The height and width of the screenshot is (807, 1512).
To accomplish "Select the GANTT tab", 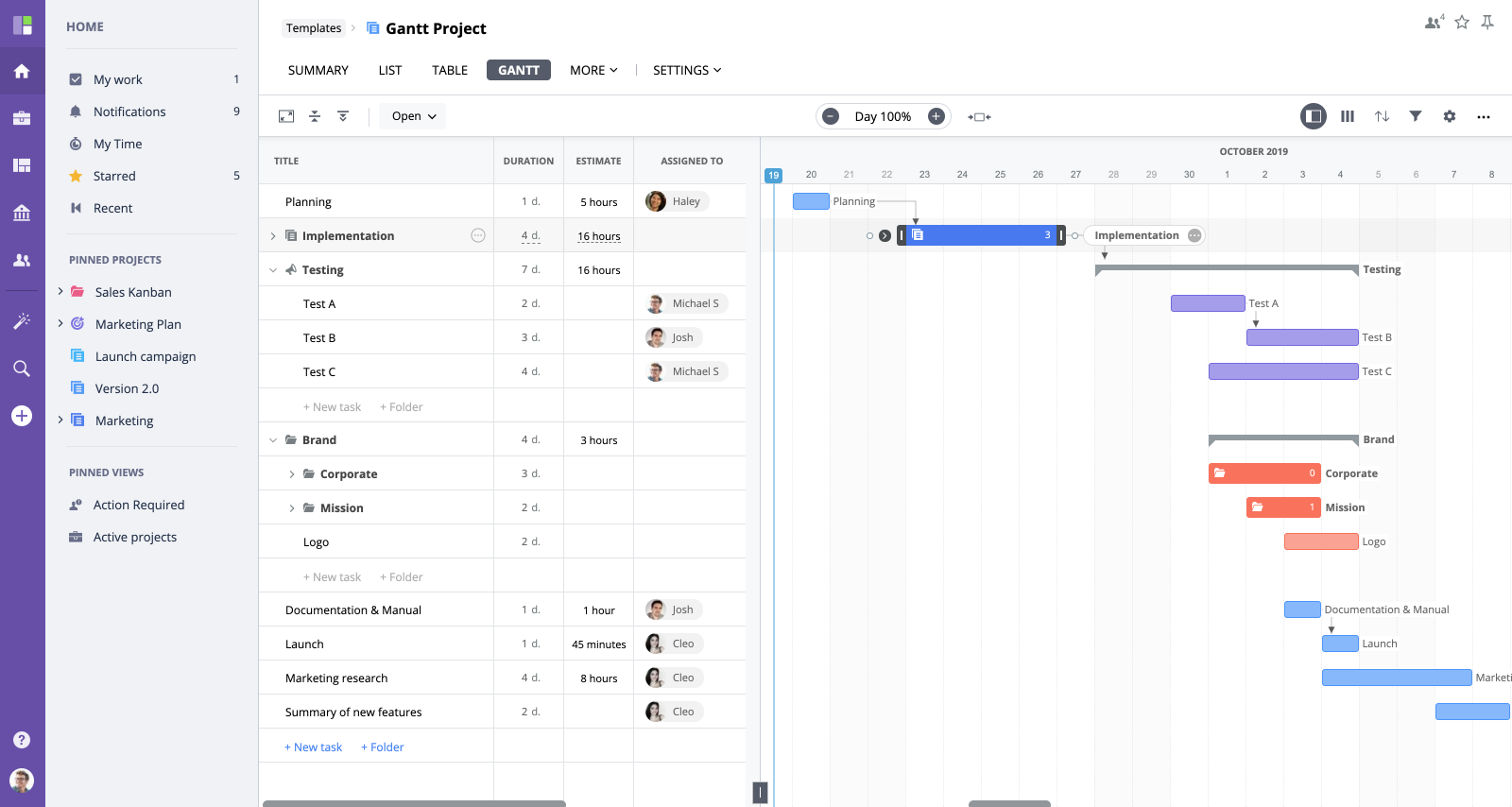I will (519, 70).
